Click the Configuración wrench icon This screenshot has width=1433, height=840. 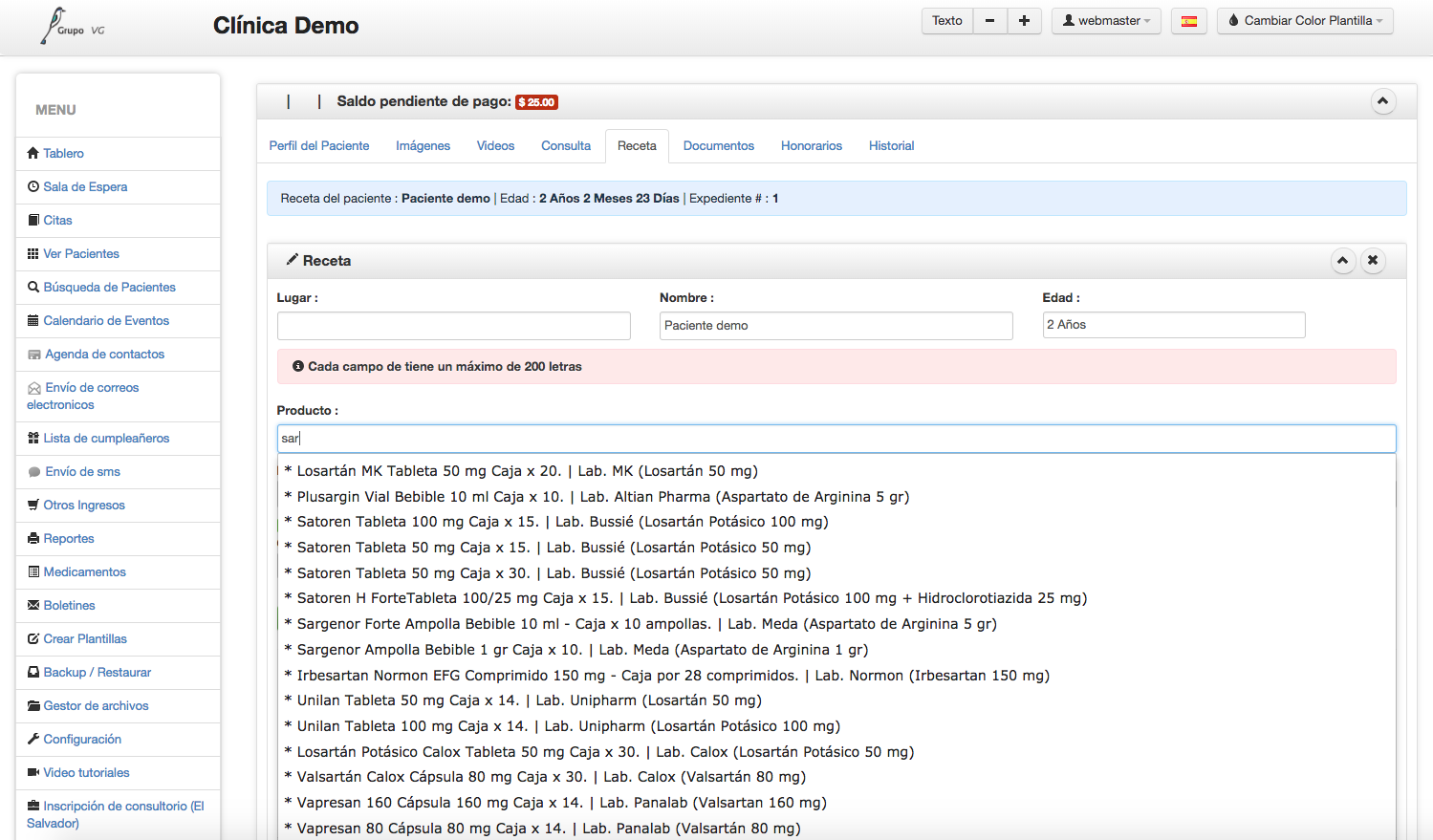[x=33, y=739]
